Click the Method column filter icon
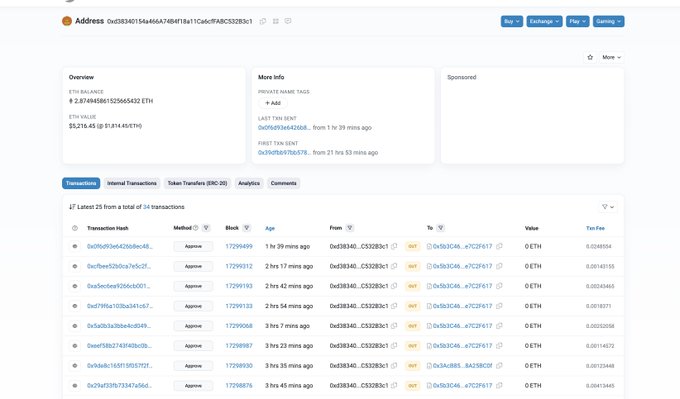Screen dimensions: 680x399 [206, 228]
